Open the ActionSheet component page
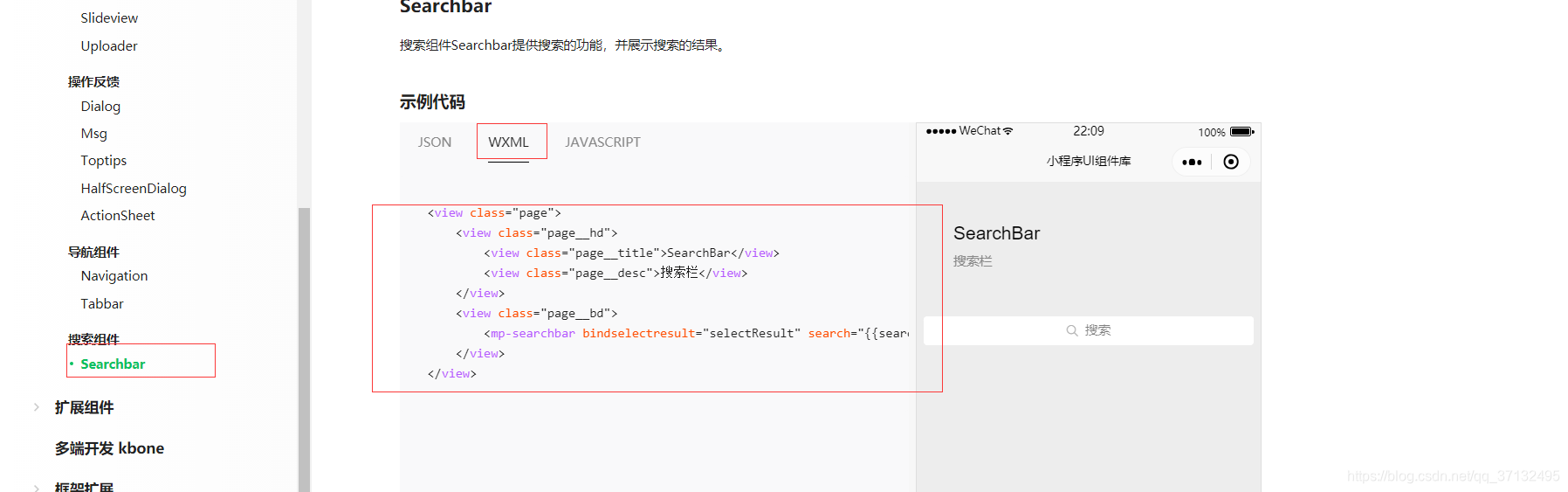The width and height of the screenshot is (1568, 492). tap(118, 216)
